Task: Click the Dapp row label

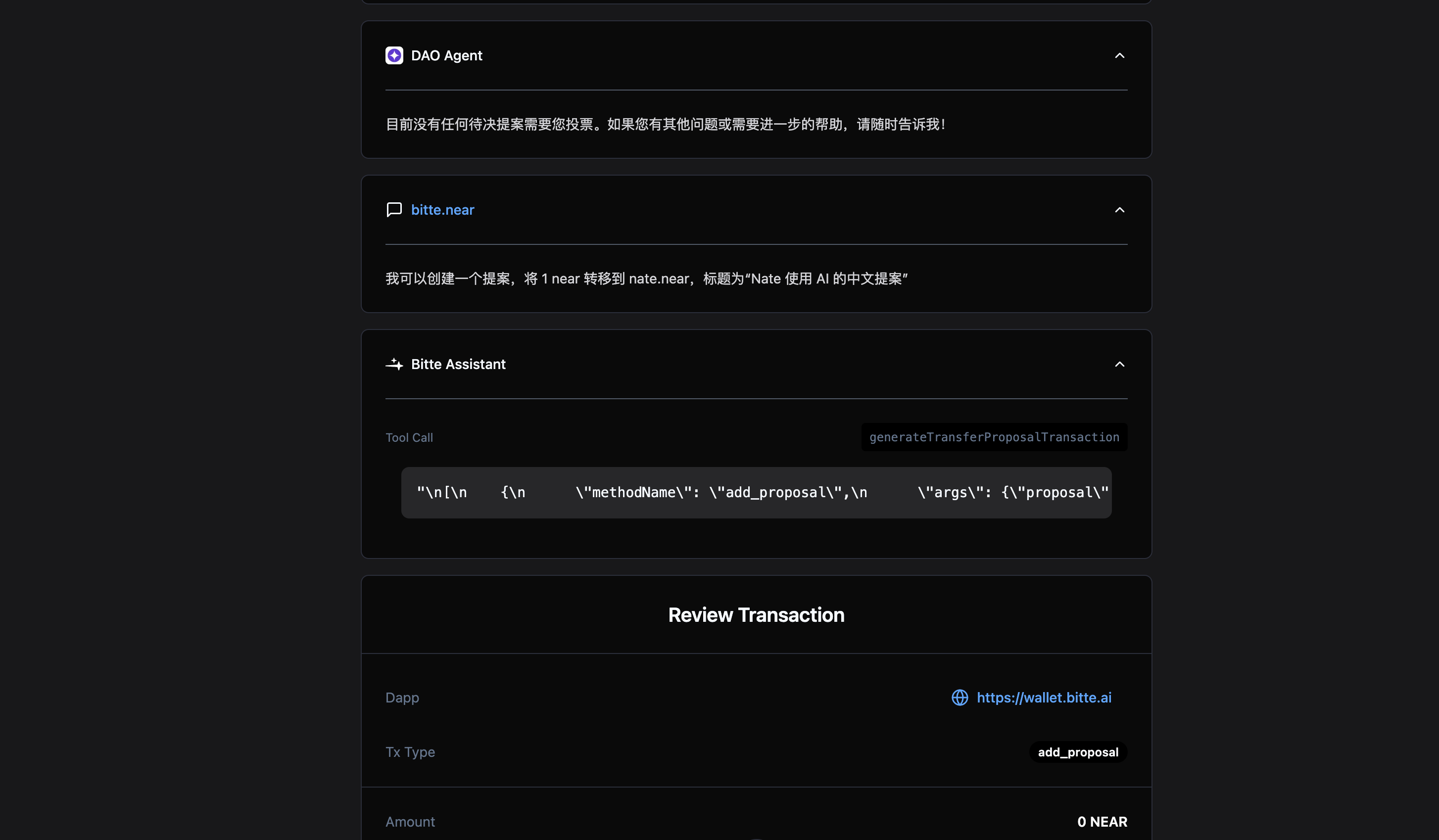Action: point(402,697)
